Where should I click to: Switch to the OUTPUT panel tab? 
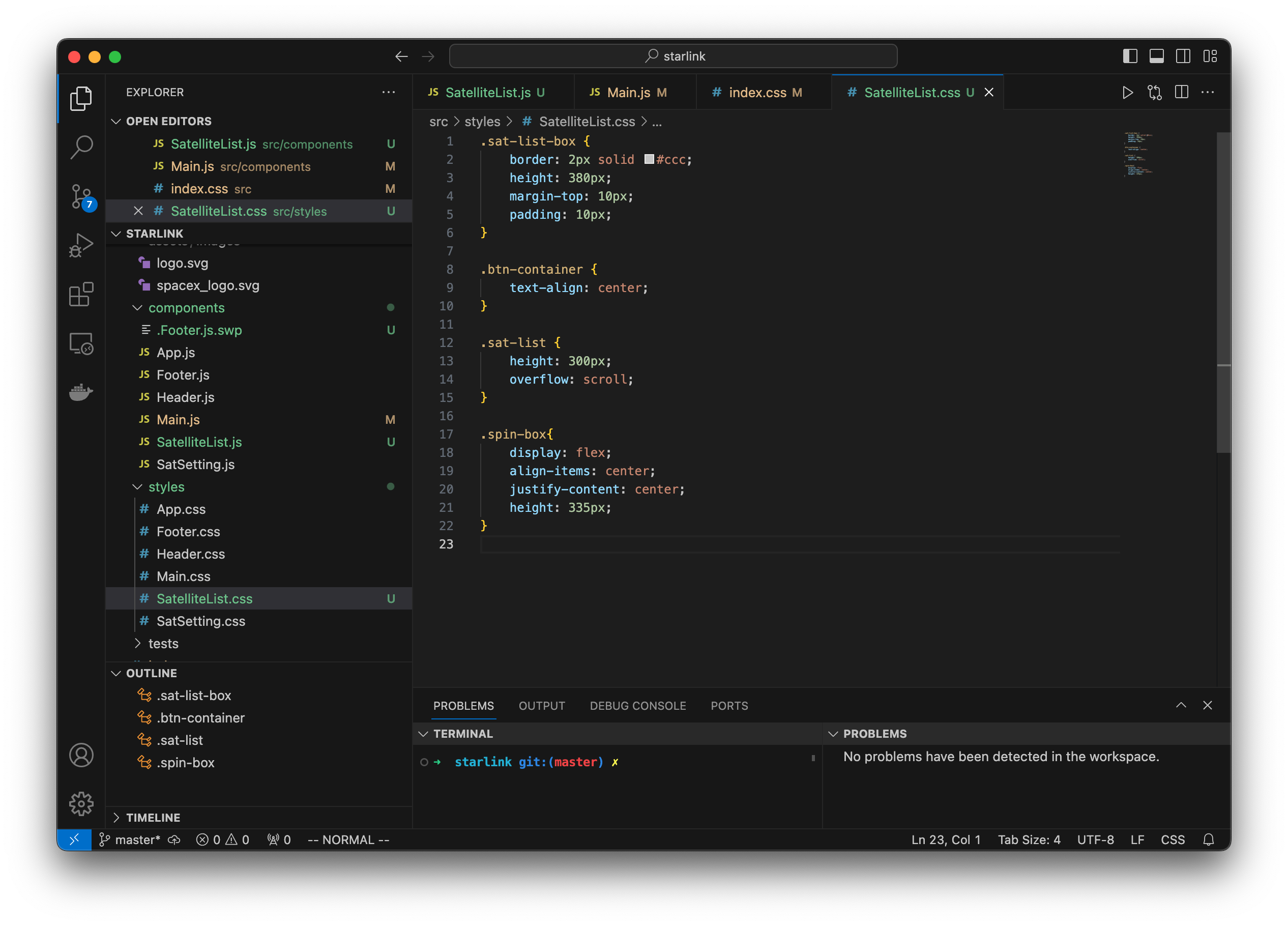pos(541,706)
